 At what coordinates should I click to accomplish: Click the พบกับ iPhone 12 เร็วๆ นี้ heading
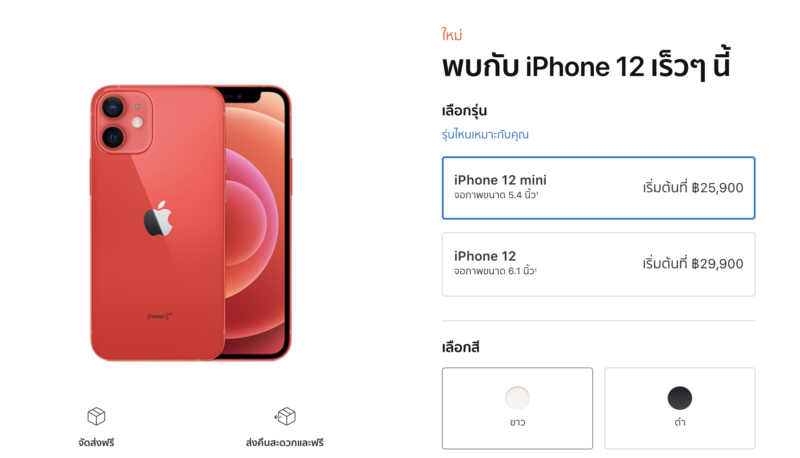tap(586, 65)
